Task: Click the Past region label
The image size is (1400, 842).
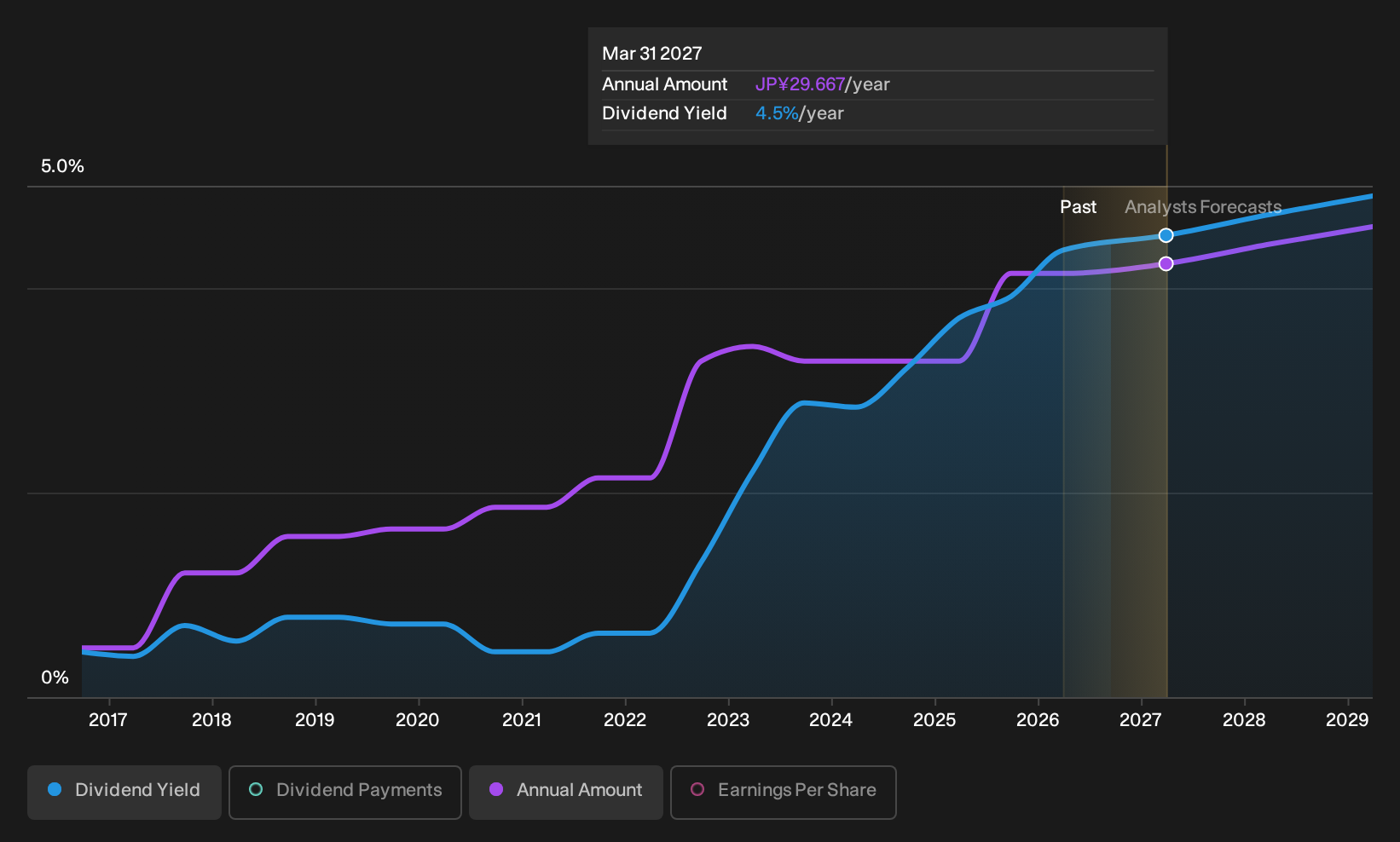Action: click(1078, 207)
